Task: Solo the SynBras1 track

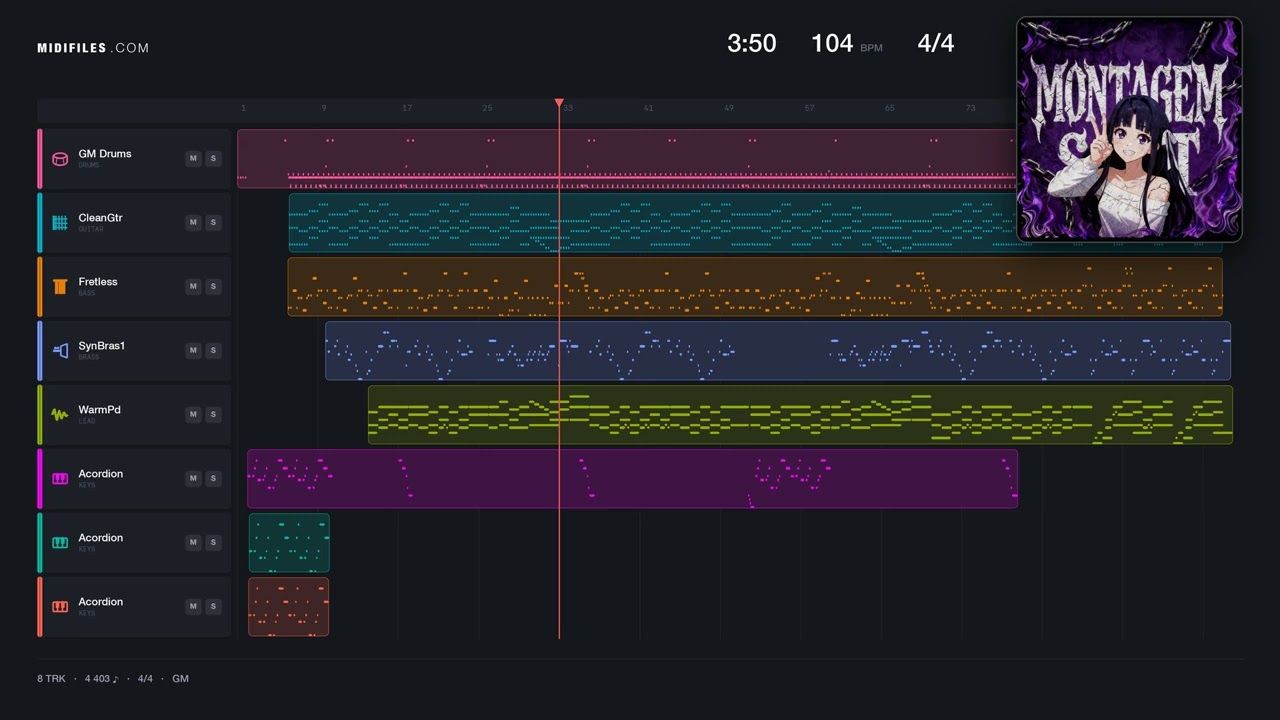Action: coord(213,350)
